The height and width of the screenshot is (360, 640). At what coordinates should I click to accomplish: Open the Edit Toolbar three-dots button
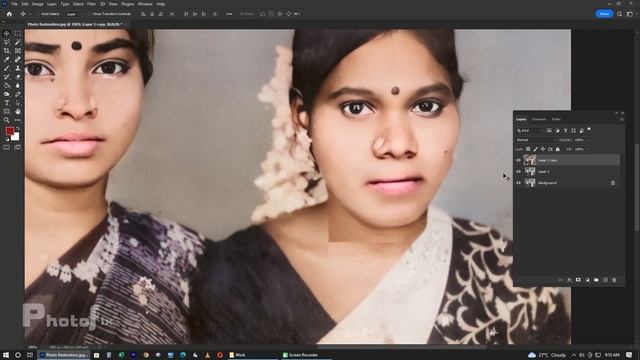pos(18,120)
